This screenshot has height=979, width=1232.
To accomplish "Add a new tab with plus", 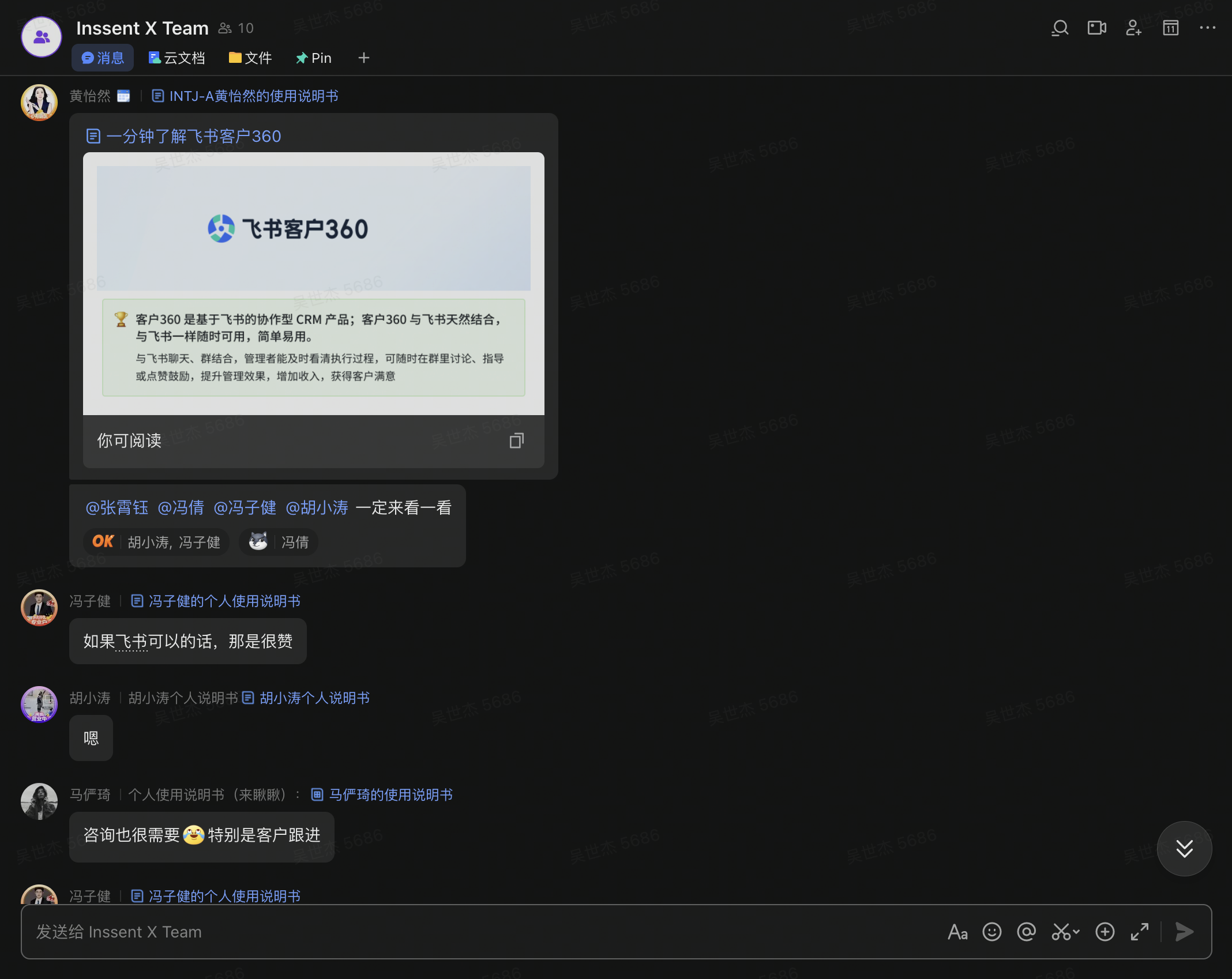I will [x=363, y=58].
